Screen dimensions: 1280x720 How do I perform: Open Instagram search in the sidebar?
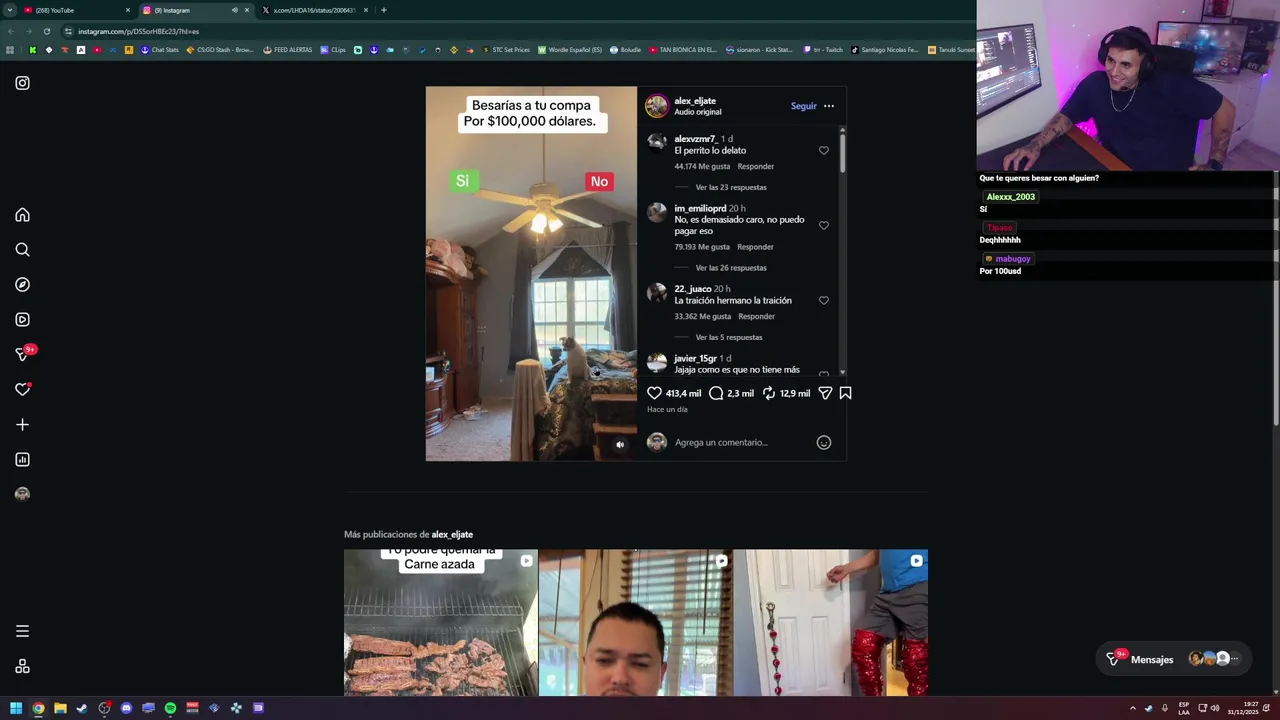22,250
